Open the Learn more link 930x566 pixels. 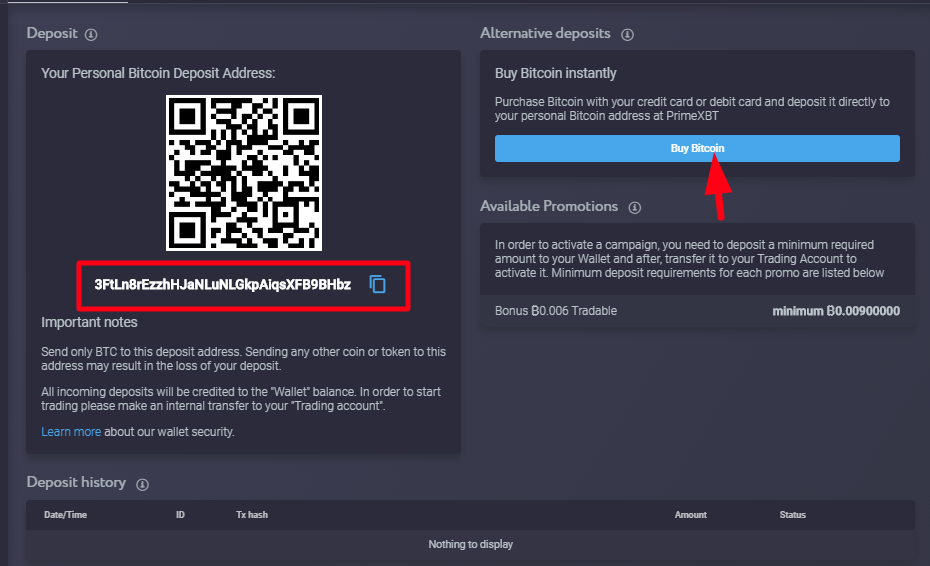click(x=71, y=432)
